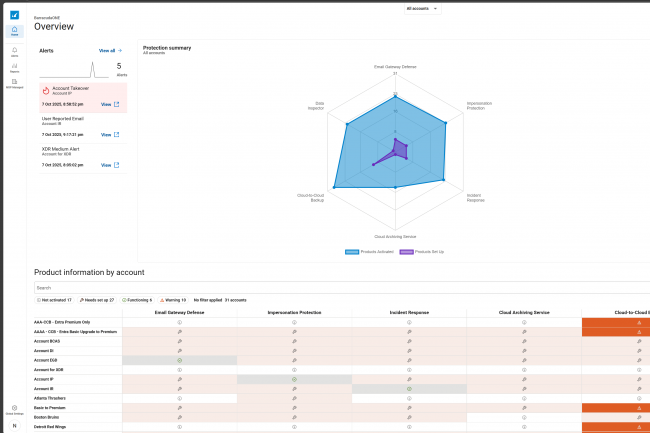Screen dimensions: 650x433
Task: Click View all alerts link
Action: pos(108,49)
